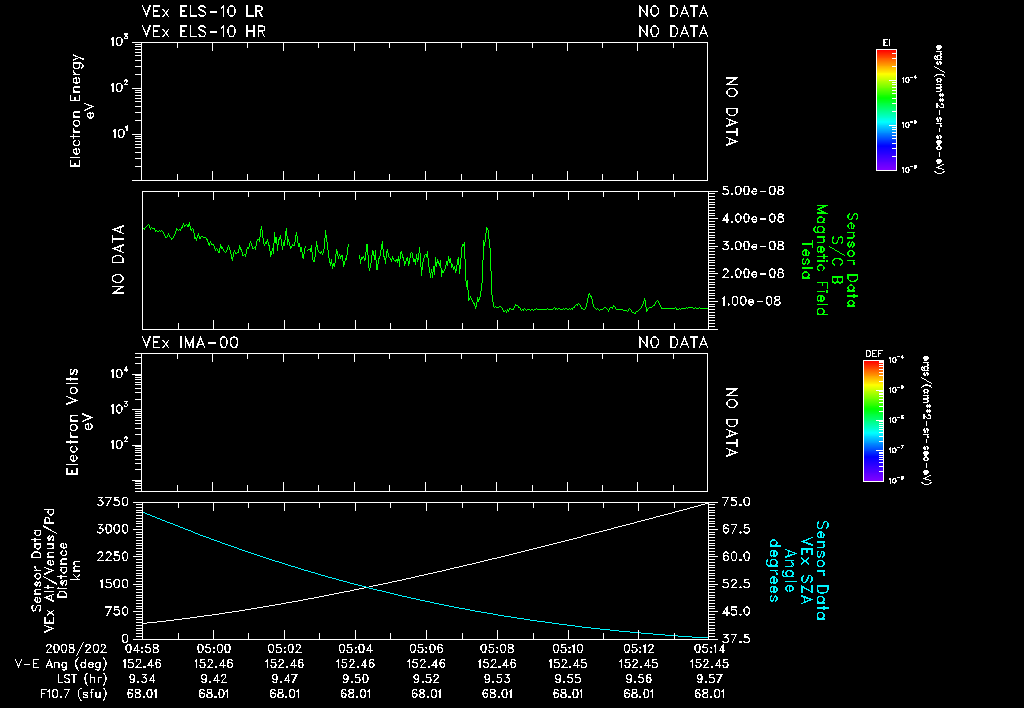Click the 75.0 SZA axis tick value
This screenshot has height=708, width=1024.
pos(736,502)
